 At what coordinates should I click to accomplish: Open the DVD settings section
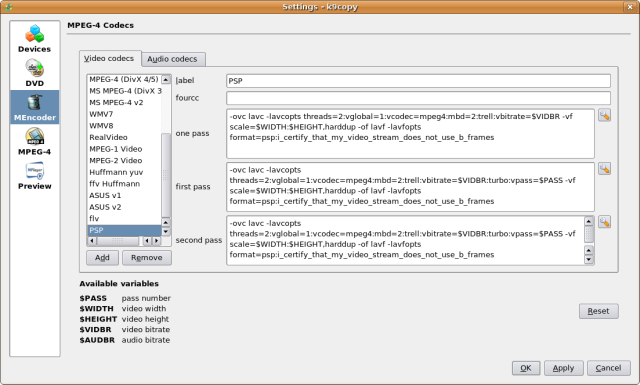[35, 73]
